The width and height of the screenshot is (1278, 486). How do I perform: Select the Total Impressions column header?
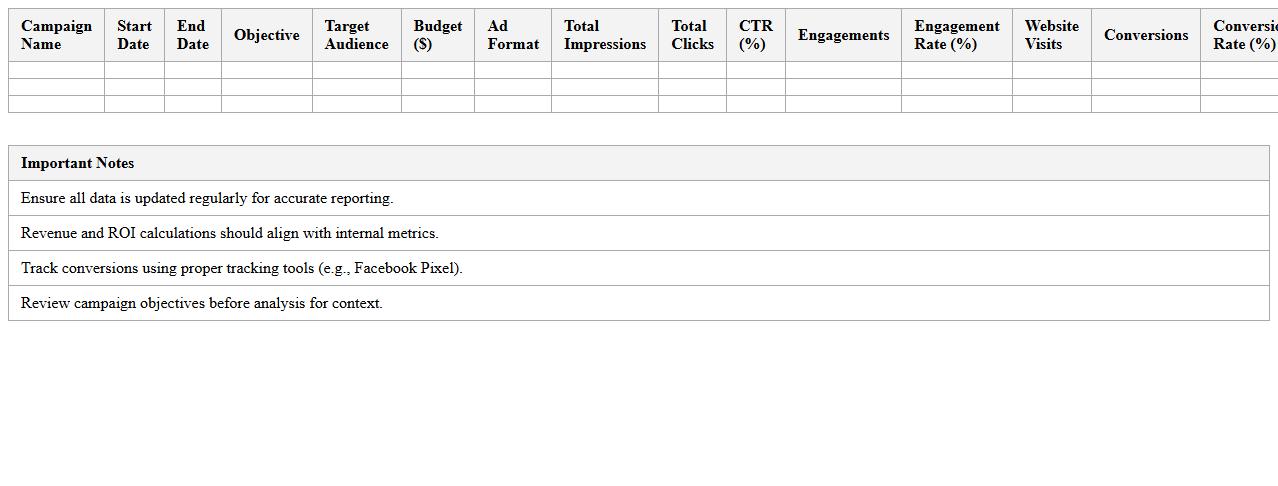[x=604, y=35]
